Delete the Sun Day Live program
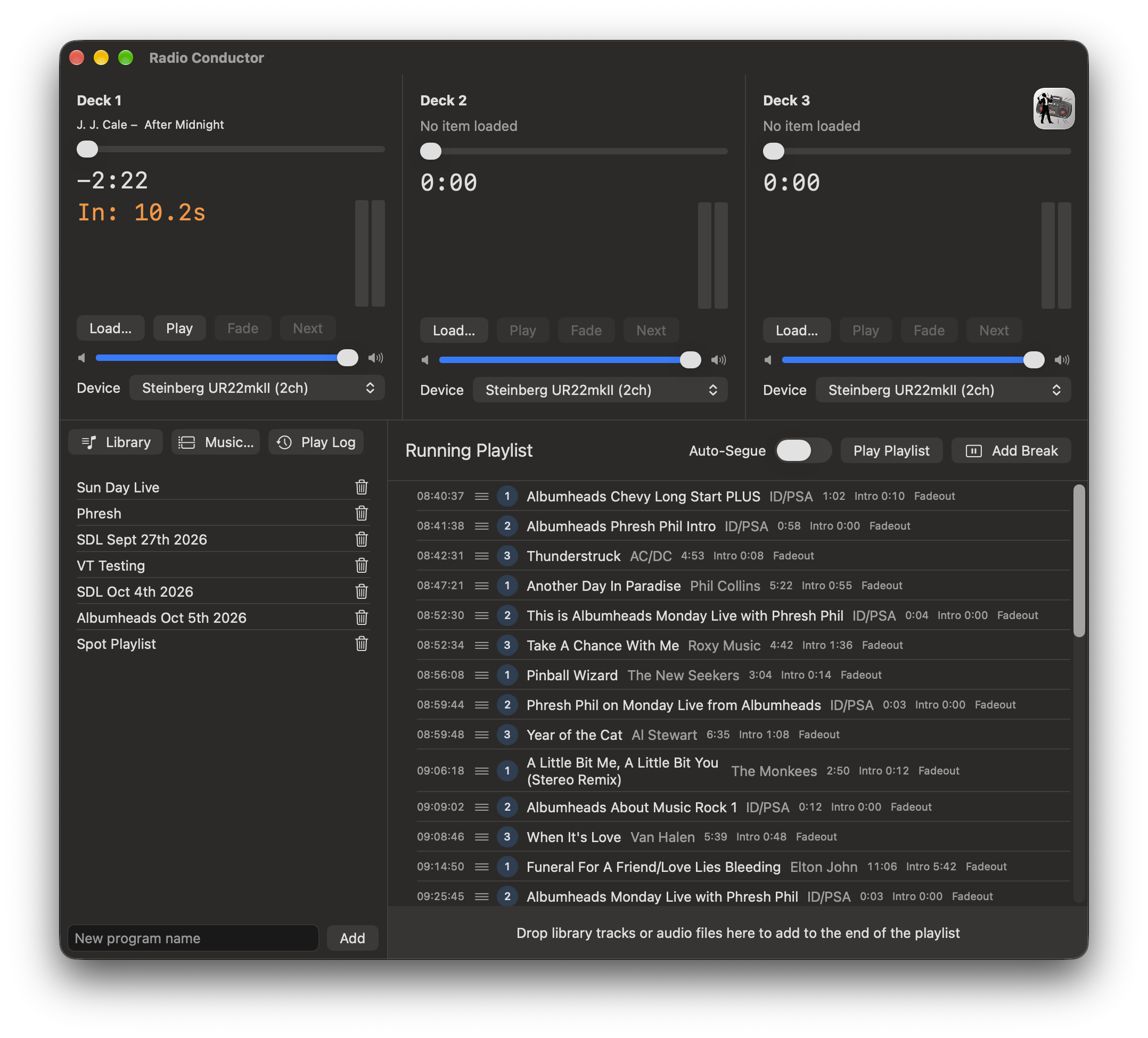The image size is (1148, 1038). 361,488
